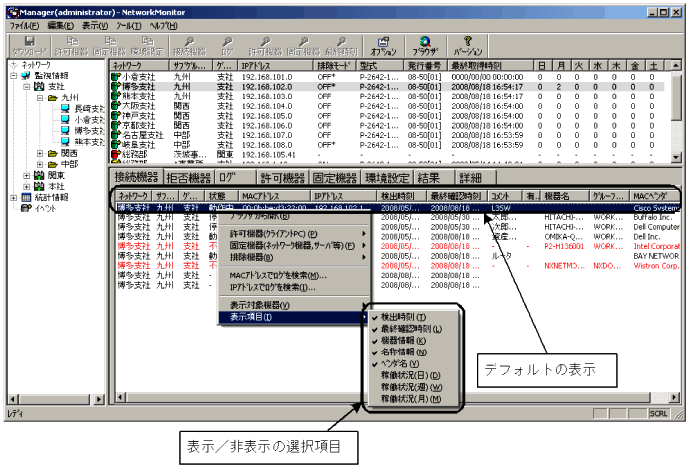Collapse the 監視情報 tree node

point(14,75)
